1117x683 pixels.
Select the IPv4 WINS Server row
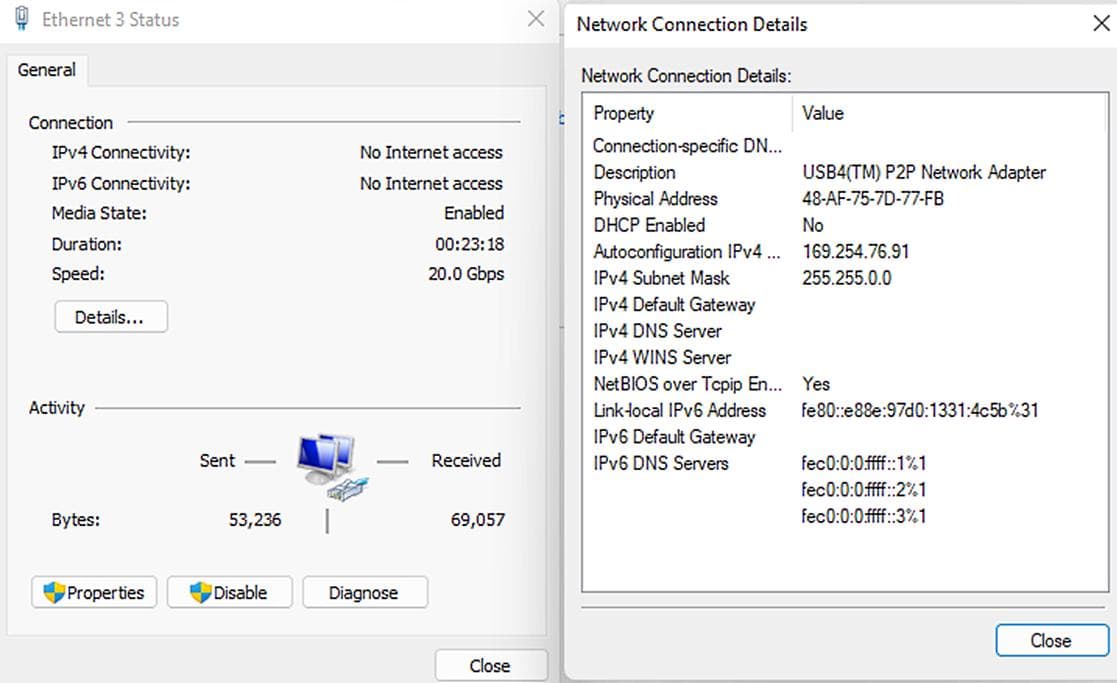tap(845, 357)
